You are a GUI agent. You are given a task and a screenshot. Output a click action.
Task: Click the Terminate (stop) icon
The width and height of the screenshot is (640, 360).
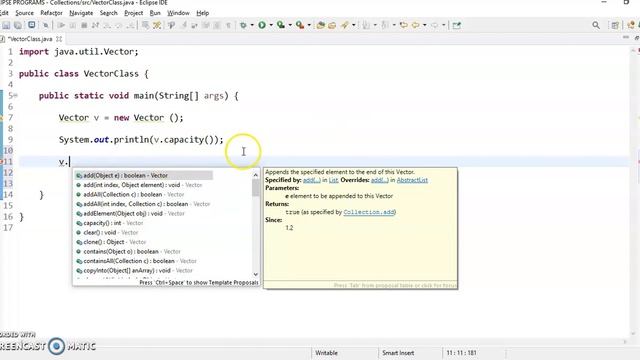(84, 25)
